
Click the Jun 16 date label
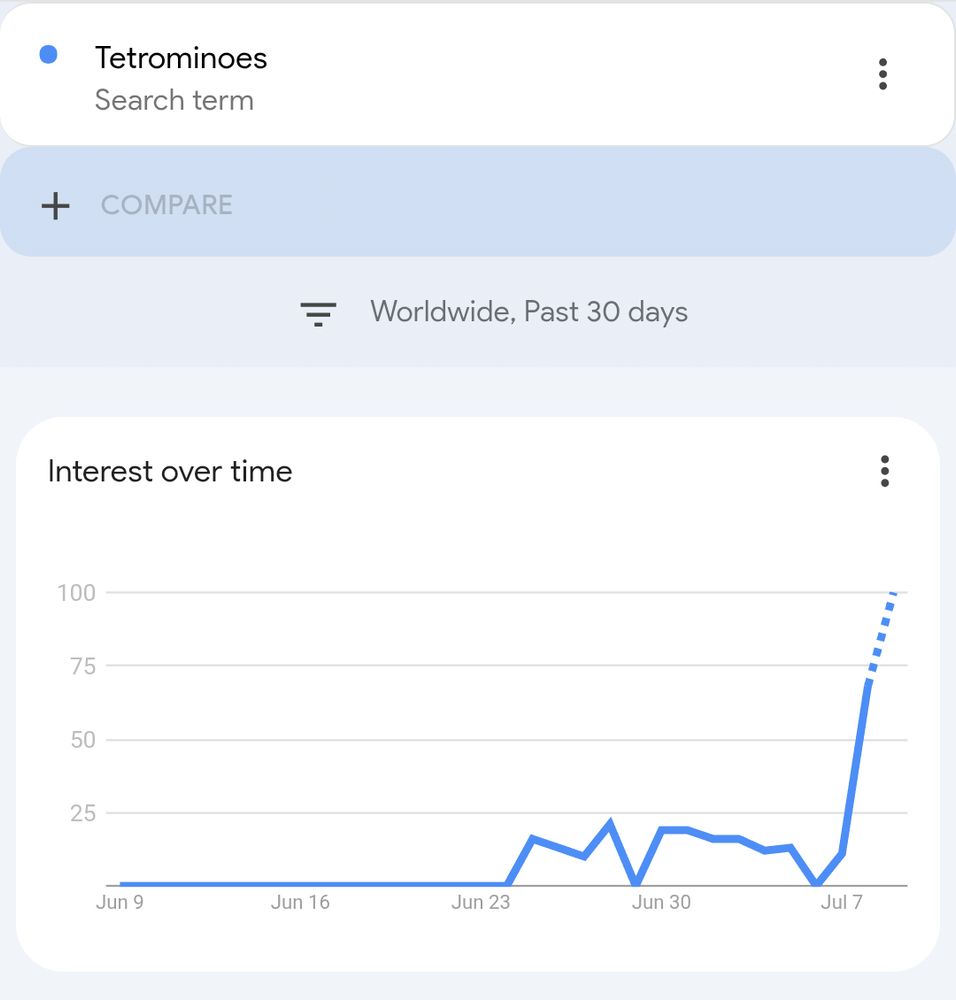pyautogui.click(x=300, y=902)
